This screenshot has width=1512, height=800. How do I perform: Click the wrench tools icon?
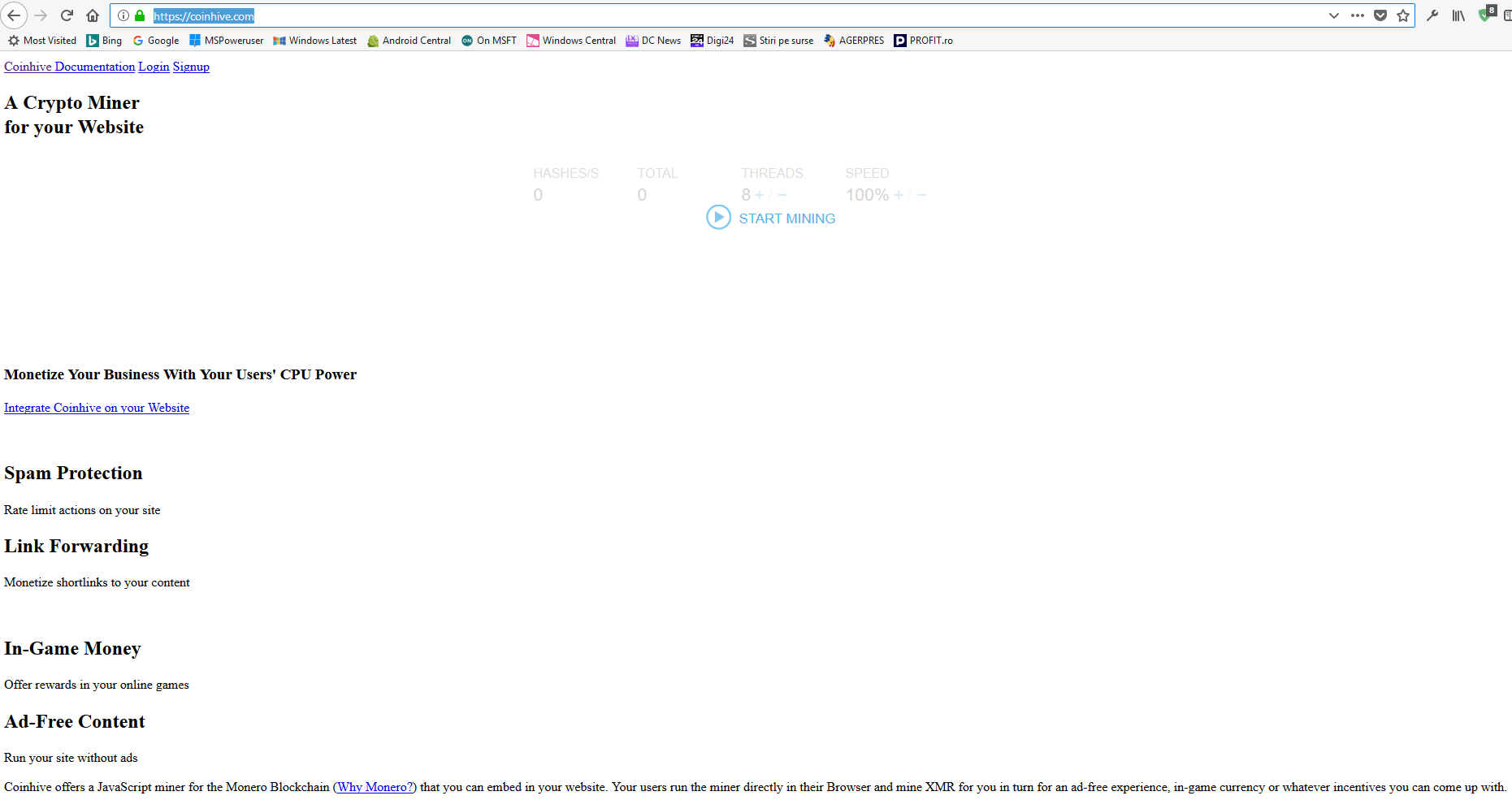click(1432, 15)
